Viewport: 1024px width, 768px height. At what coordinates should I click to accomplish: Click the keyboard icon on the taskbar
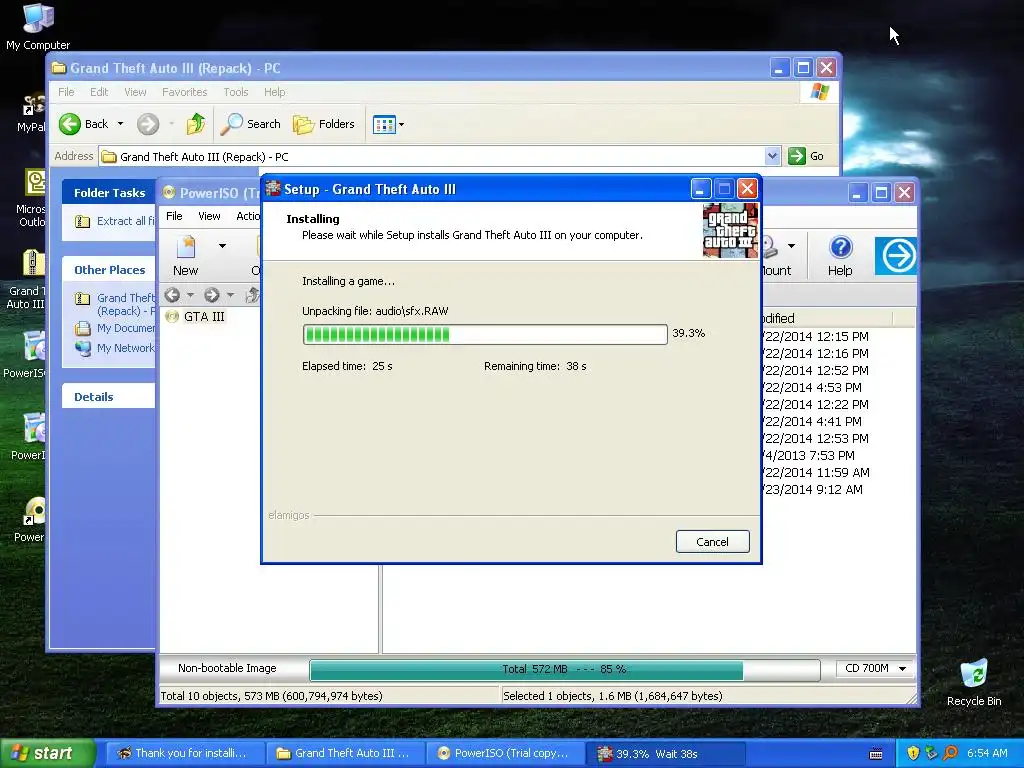(876, 754)
